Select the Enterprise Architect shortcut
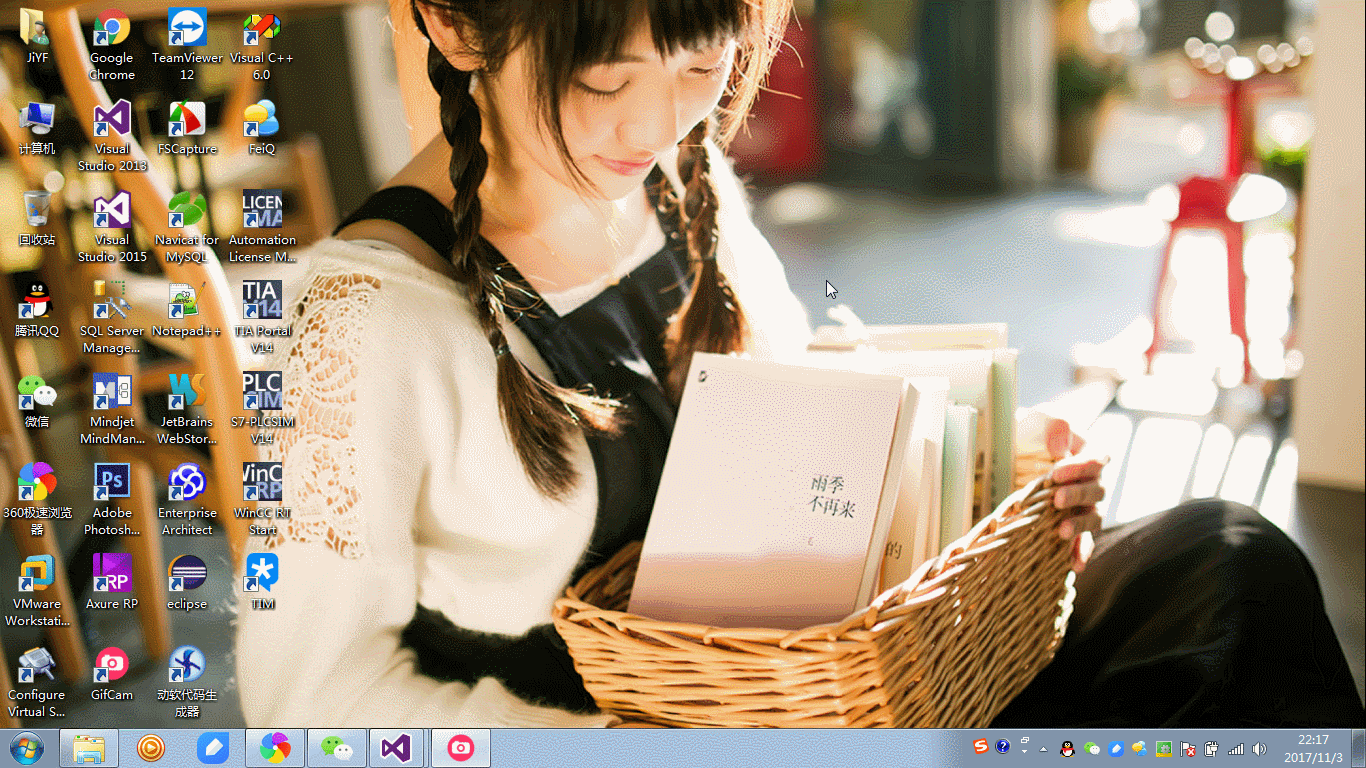 tap(187, 500)
